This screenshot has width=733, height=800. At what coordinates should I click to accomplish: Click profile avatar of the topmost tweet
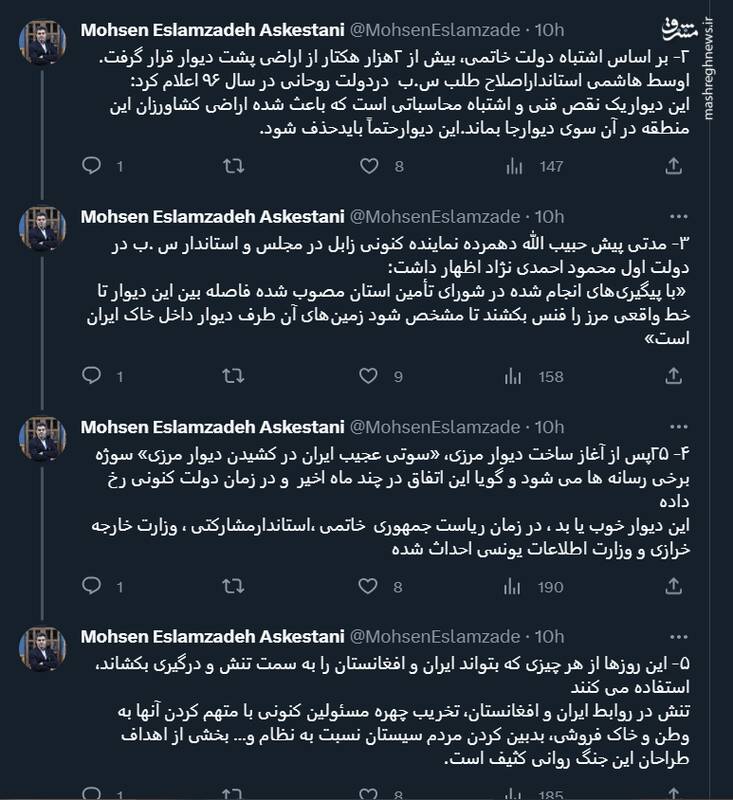pos(46,40)
